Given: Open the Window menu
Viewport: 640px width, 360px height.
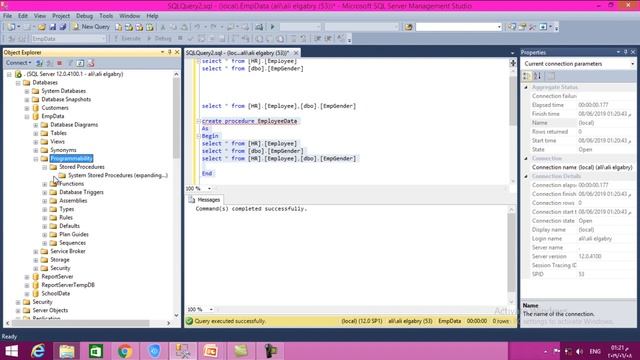Looking at the screenshot, I should (129, 16).
